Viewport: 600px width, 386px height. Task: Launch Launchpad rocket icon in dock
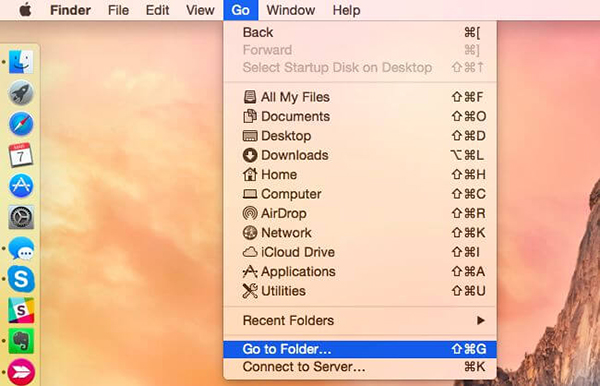[x=21, y=93]
